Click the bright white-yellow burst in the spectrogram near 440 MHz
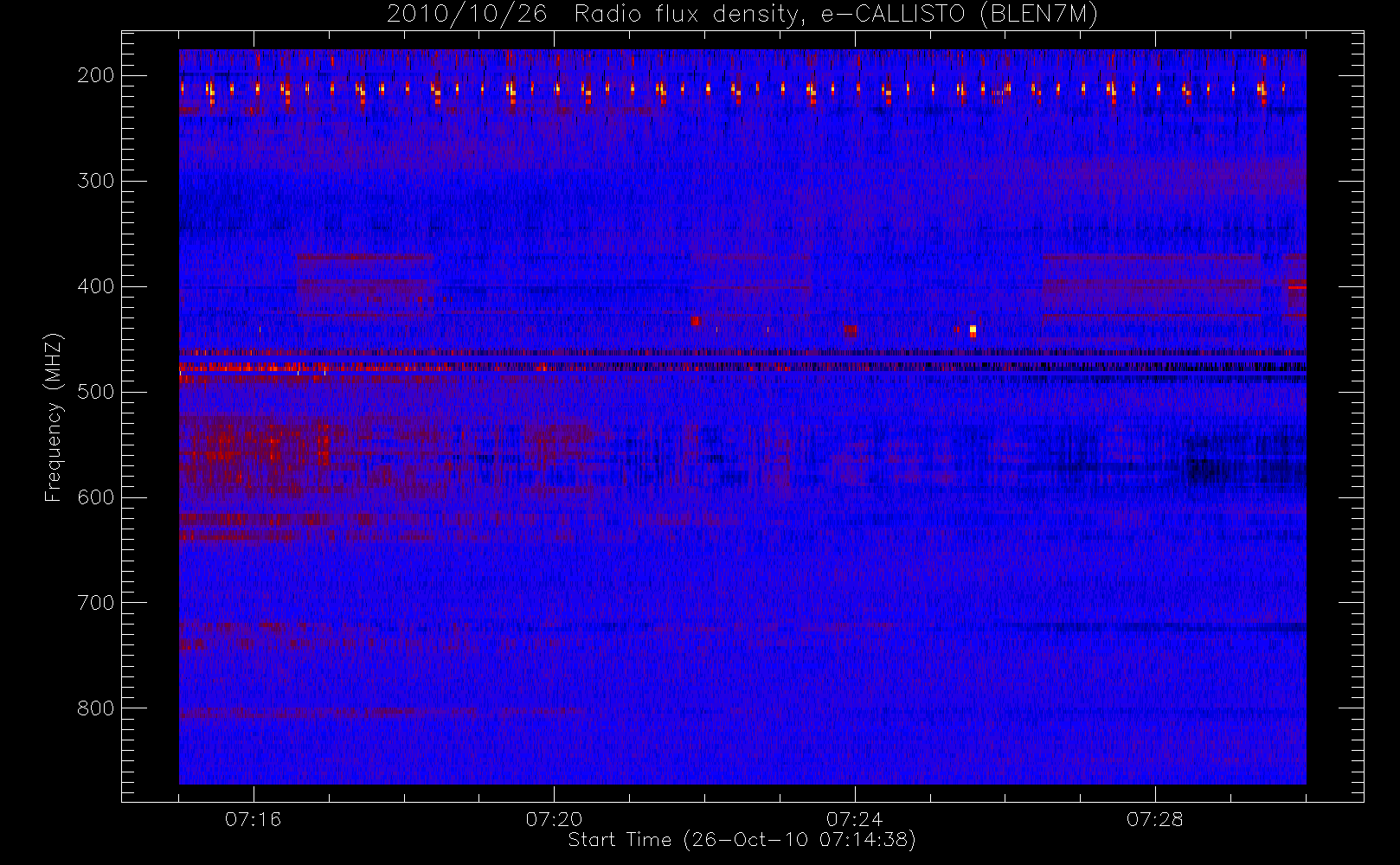 pyautogui.click(x=973, y=330)
